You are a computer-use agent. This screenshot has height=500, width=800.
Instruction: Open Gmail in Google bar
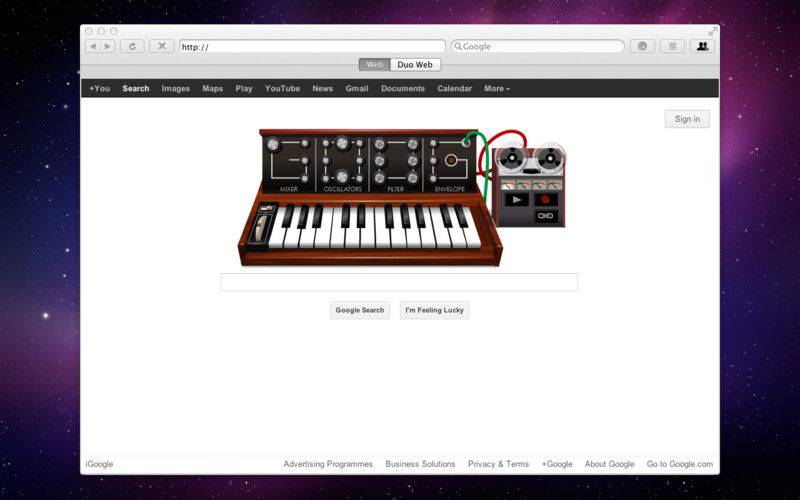(x=357, y=88)
